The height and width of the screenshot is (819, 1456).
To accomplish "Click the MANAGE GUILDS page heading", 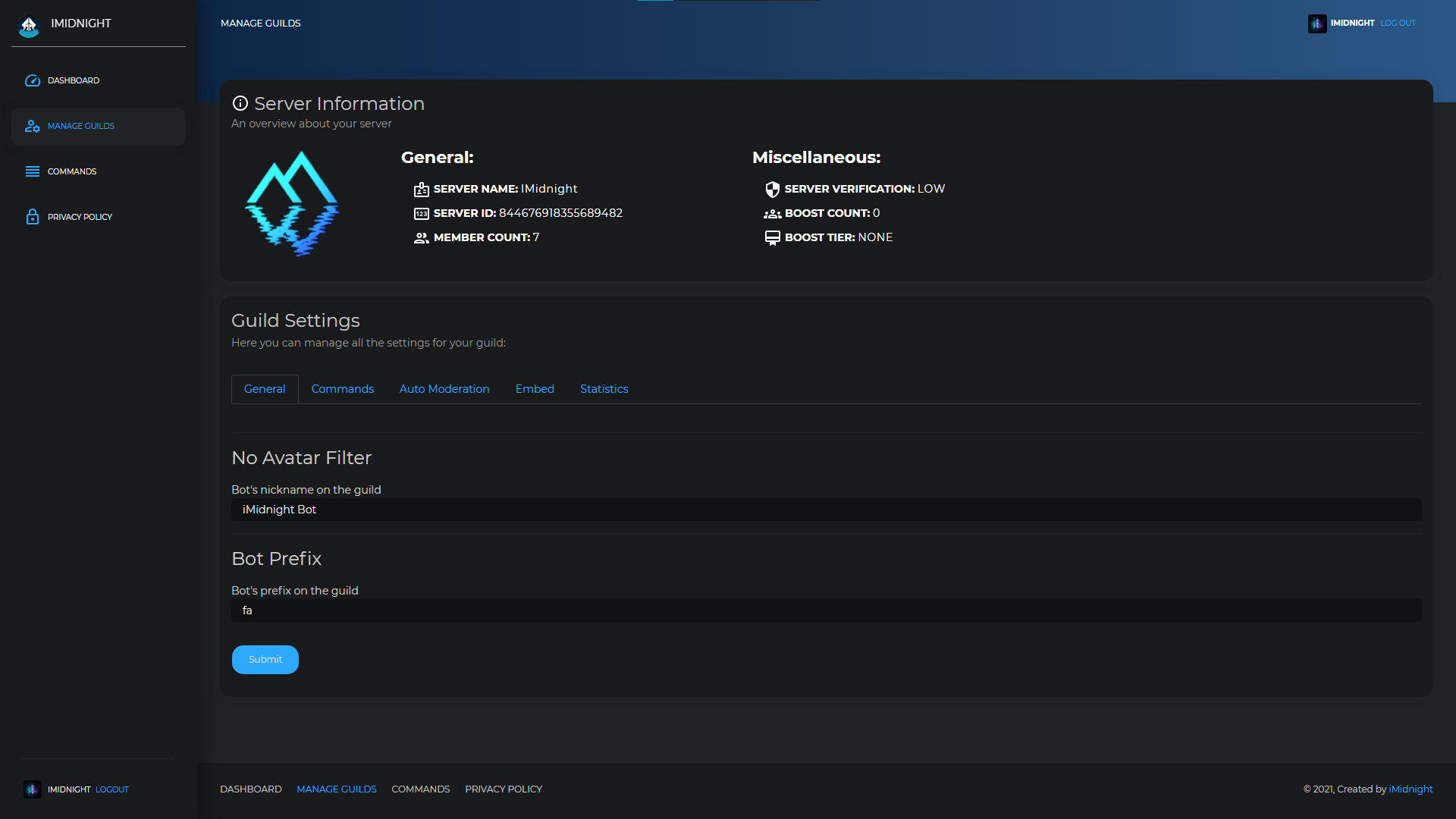I will (261, 24).
